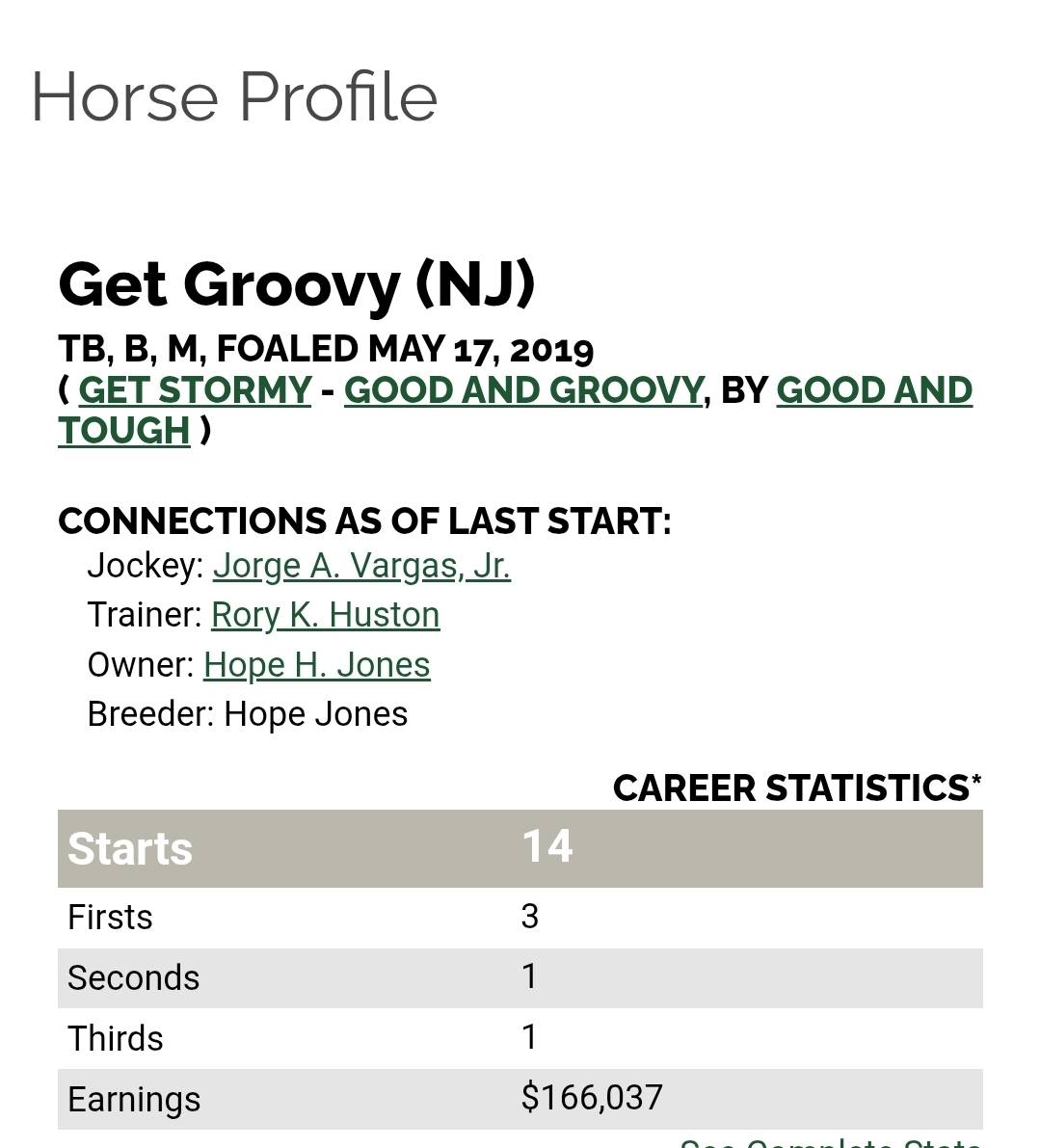Image resolution: width=1040 pixels, height=1148 pixels.
Task: Follow the GOOD AND TOUGH link
Action: [873, 390]
